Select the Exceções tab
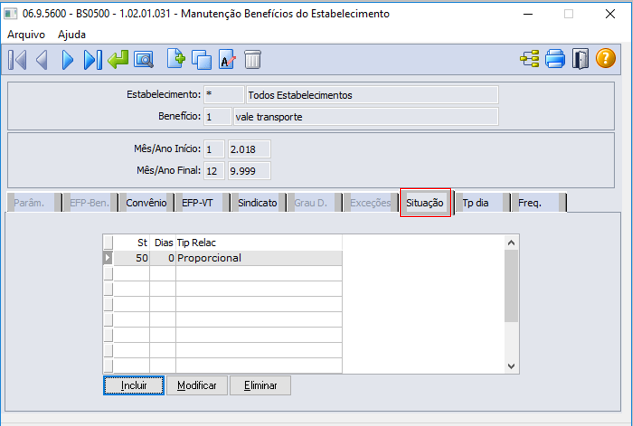Screen dimensions: 633x426 click(x=370, y=203)
